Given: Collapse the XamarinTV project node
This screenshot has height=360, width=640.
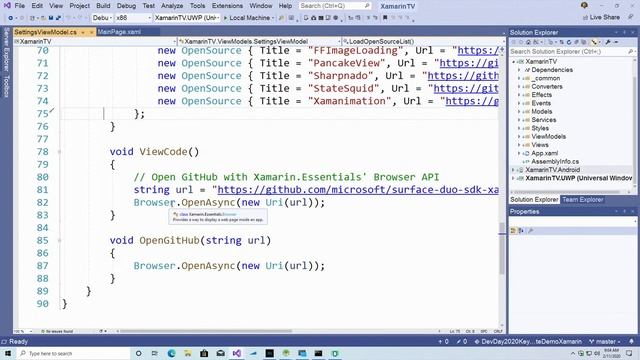Looking at the screenshot, I should 513,61.
